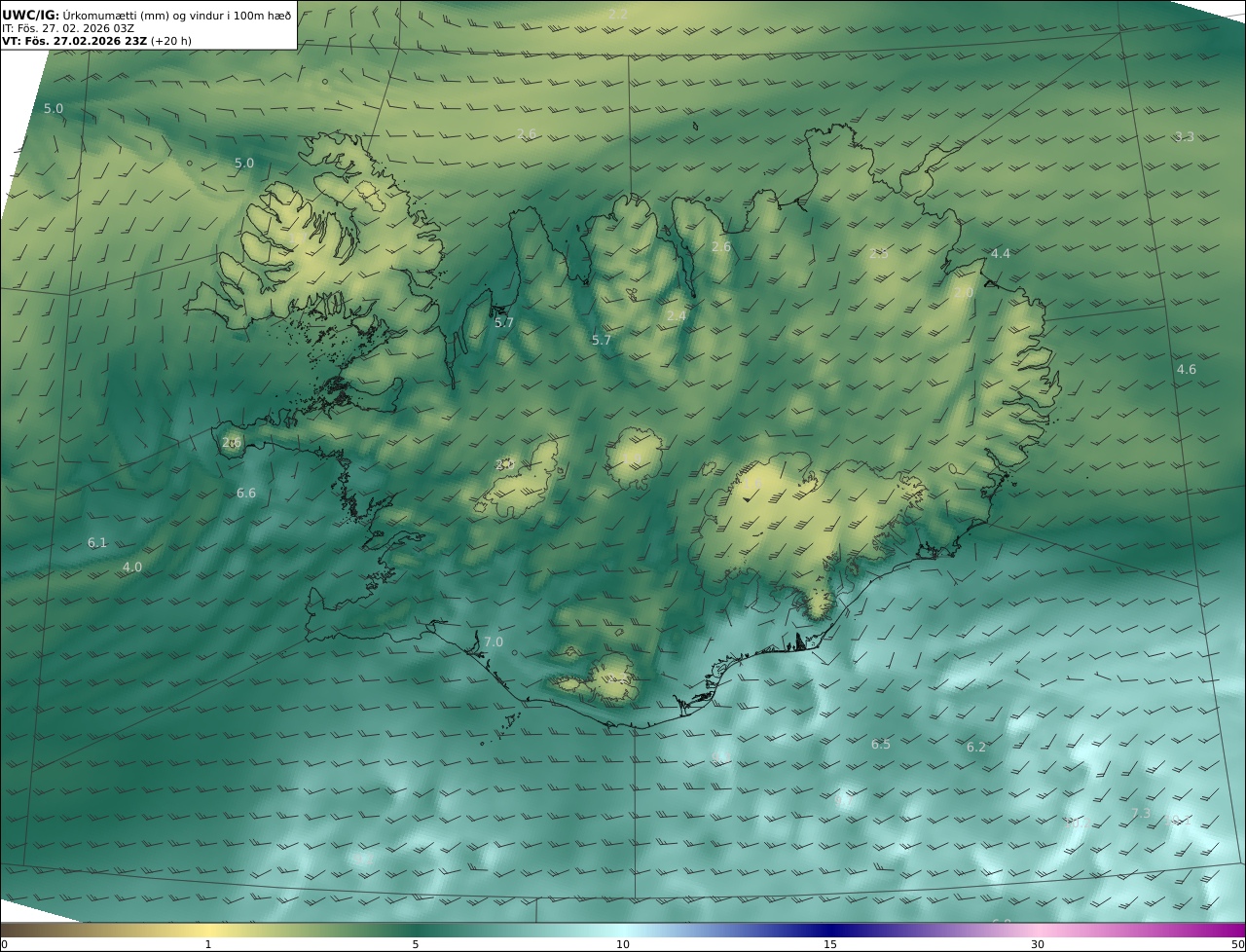1246x952 pixels.
Task: Click the map title "Úrkomumætti (mm) og vindur í 100m hæð"
Action: [176, 15]
